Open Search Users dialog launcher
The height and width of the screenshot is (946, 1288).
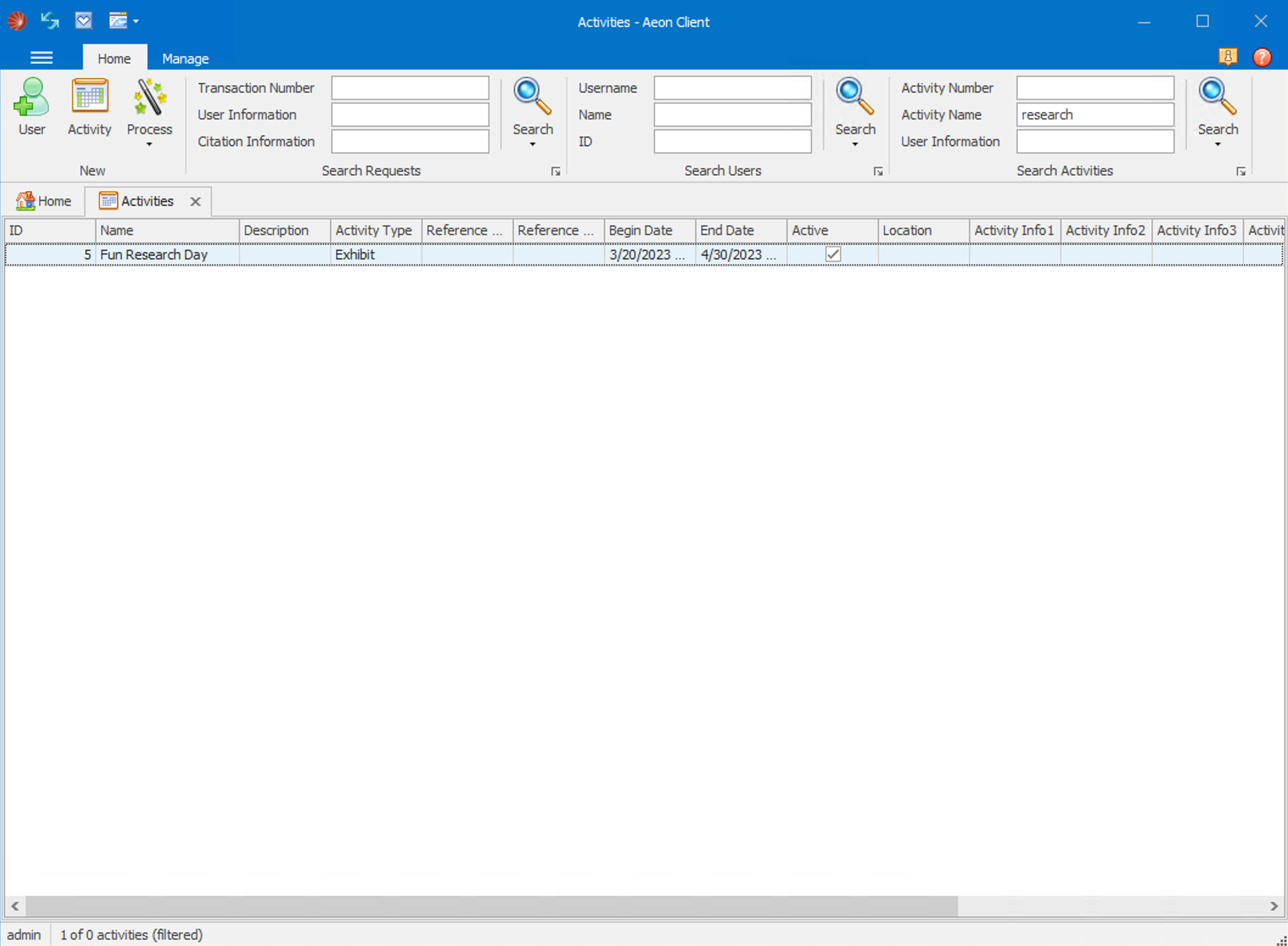(878, 172)
